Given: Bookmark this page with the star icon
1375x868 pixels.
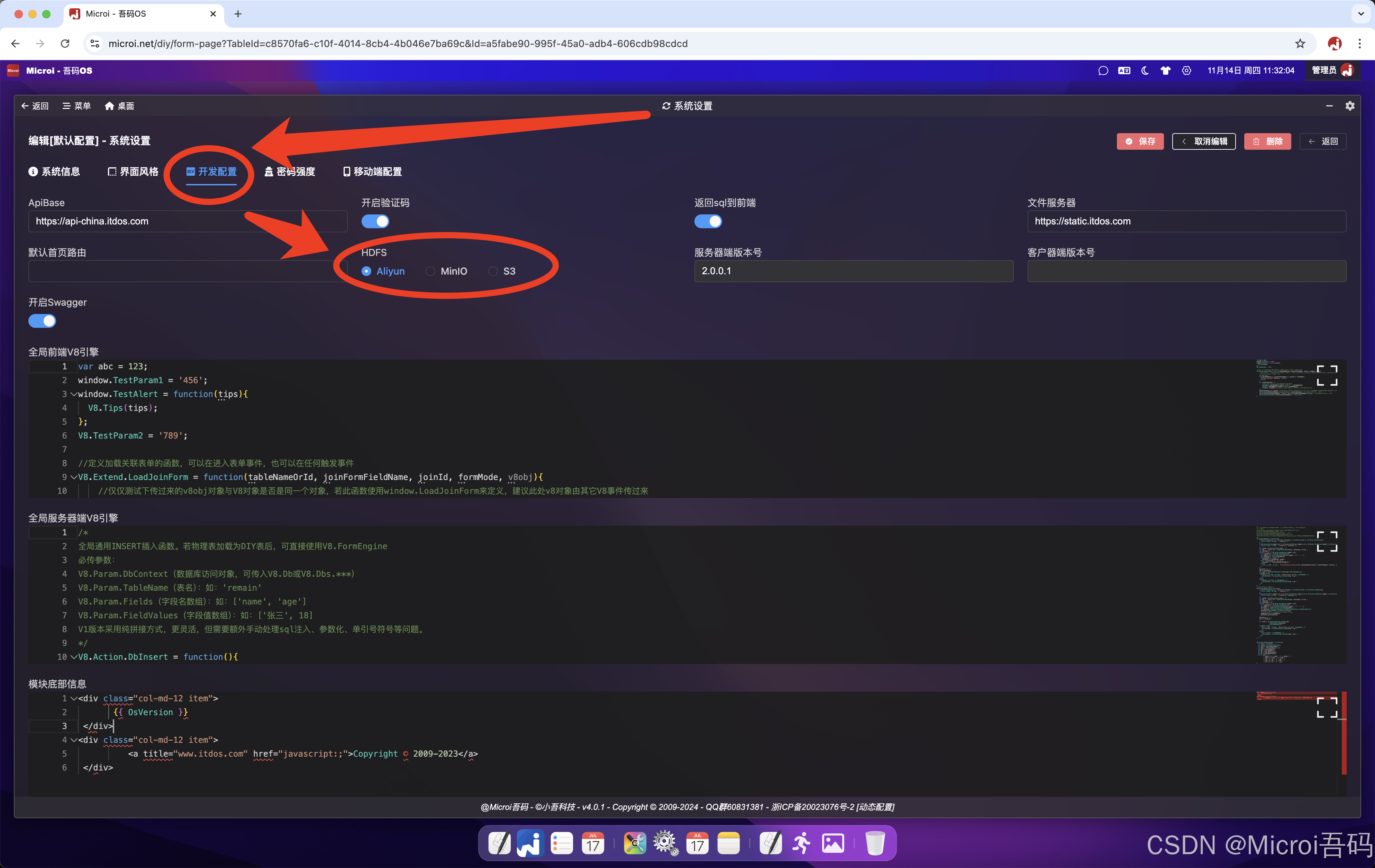Looking at the screenshot, I should pyautogui.click(x=1300, y=43).
